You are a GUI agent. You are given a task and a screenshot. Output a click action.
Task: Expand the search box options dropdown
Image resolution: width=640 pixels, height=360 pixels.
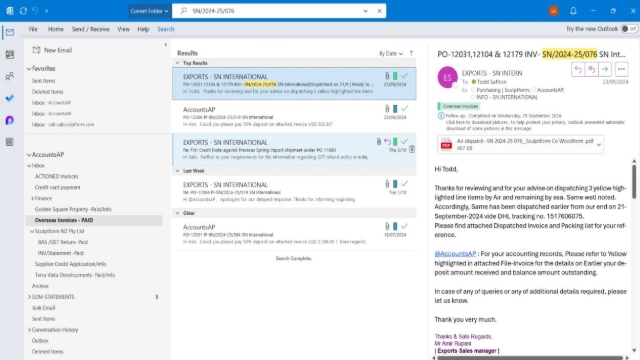365,11
